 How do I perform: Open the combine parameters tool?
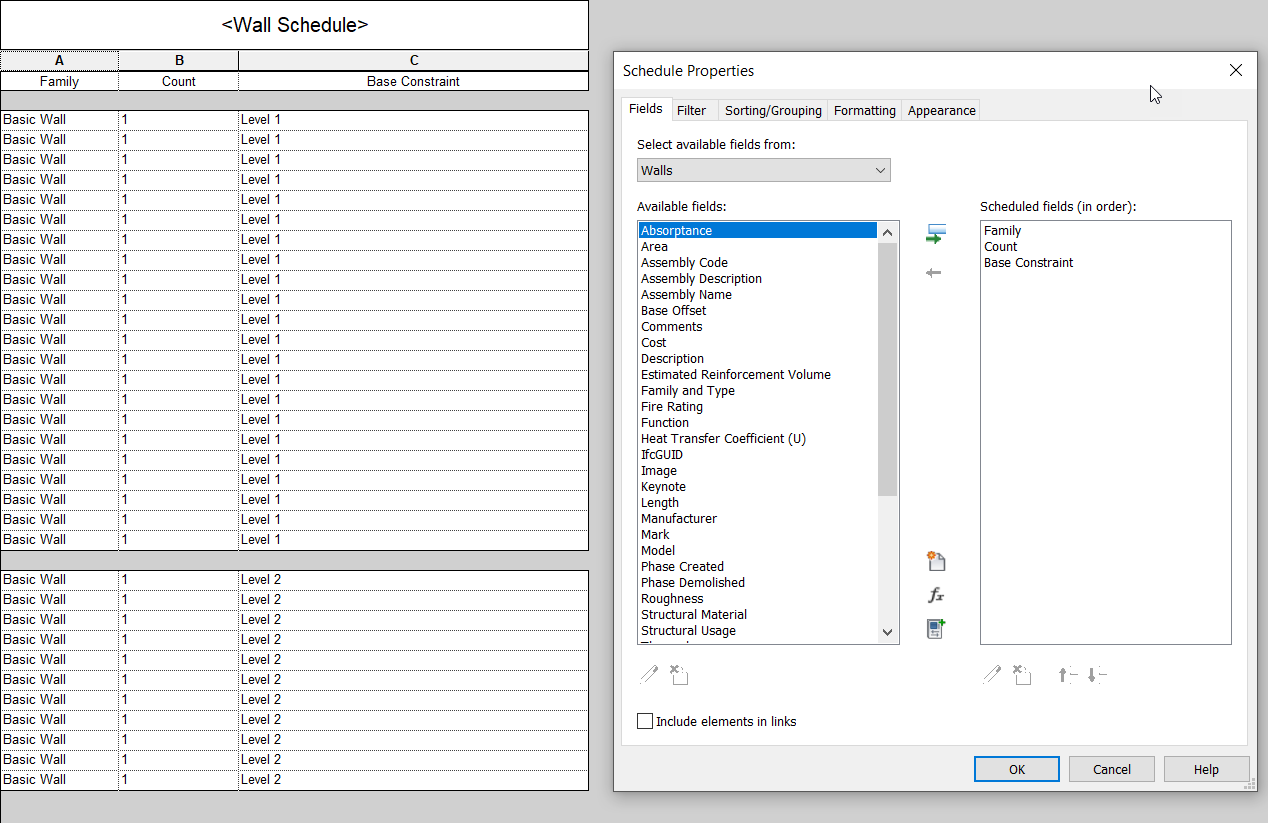click(x=936, y=628)
